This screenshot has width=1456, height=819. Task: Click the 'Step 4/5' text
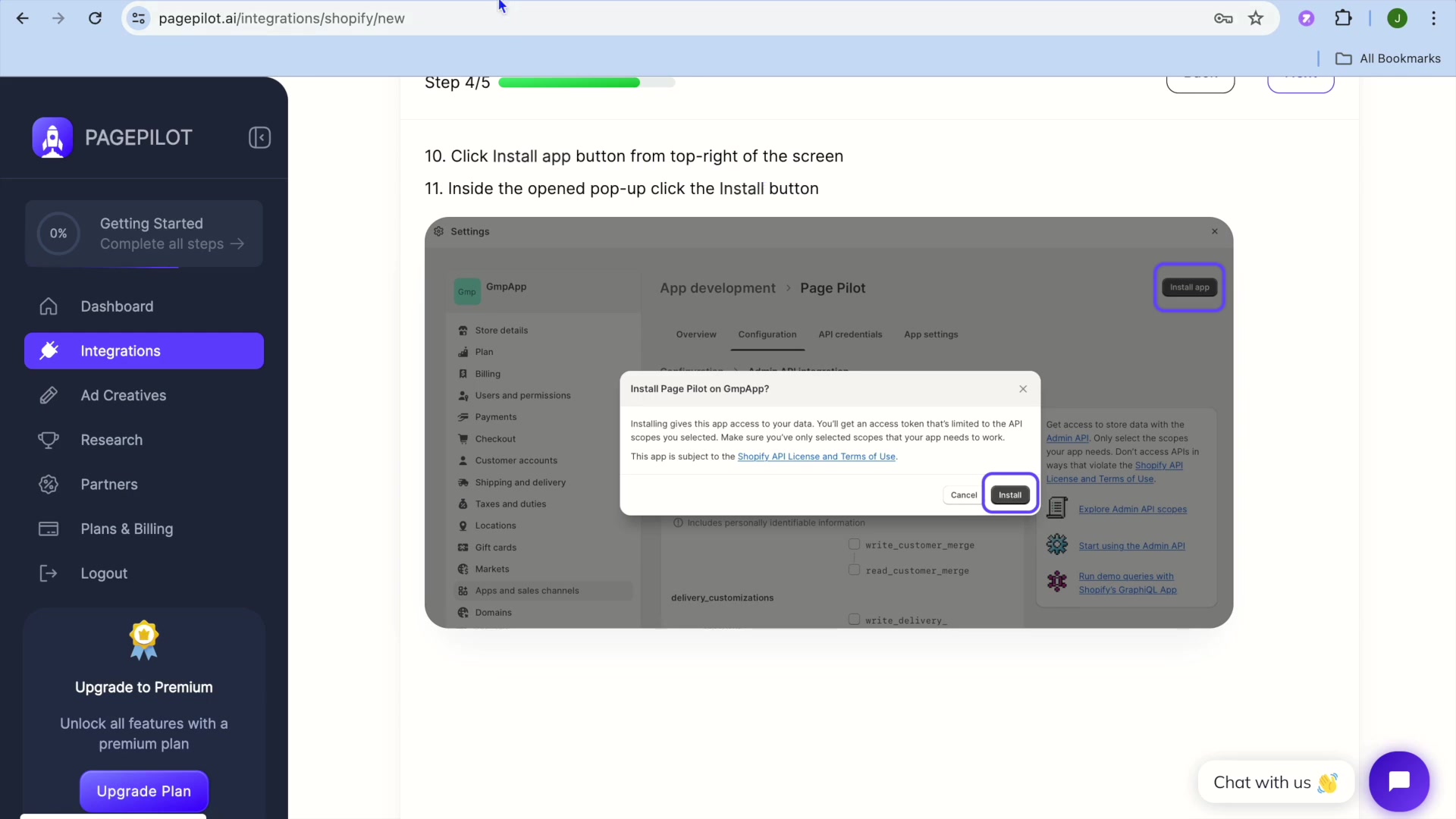(457, 82)
